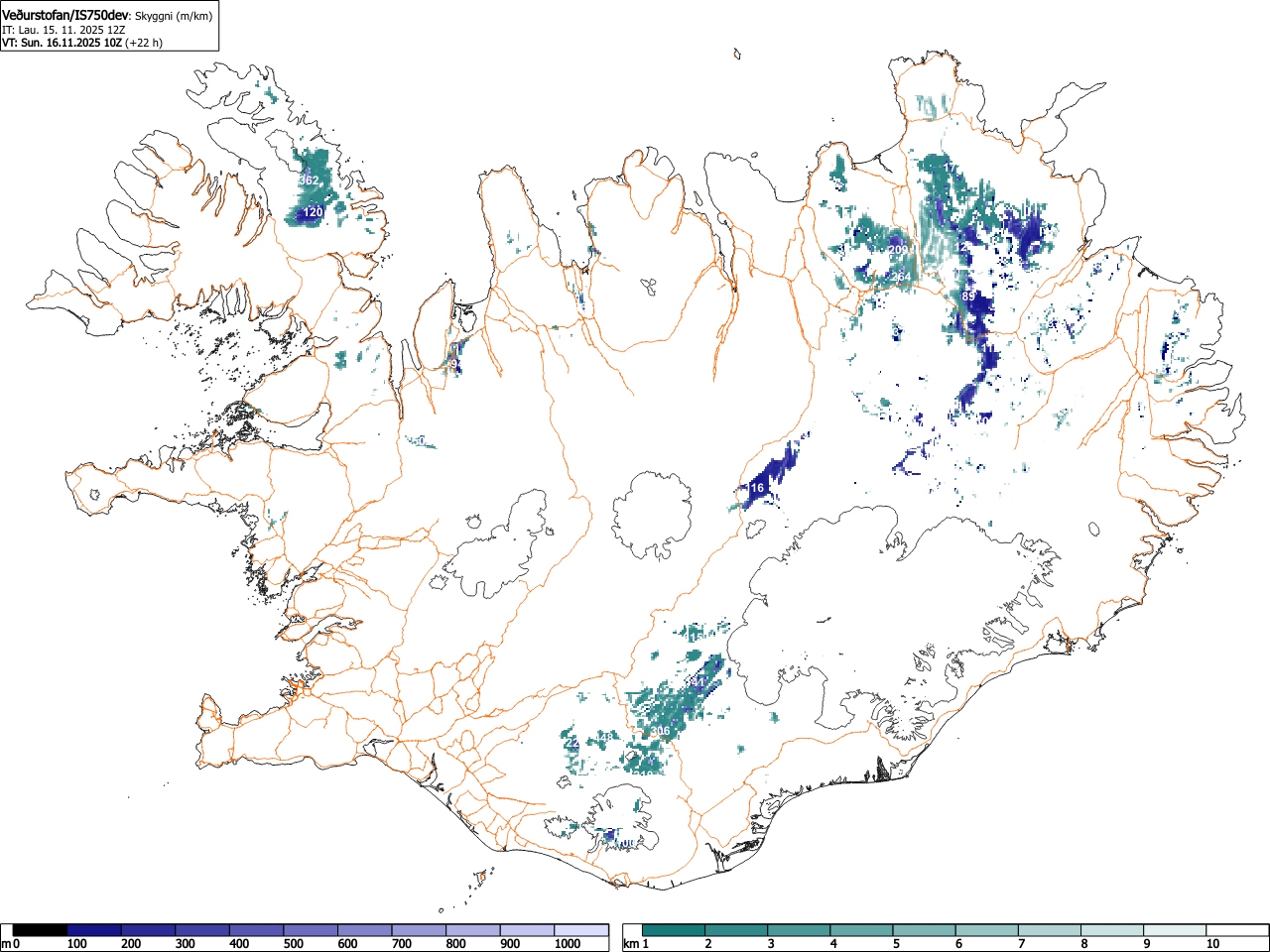Click the 7–8 km legend swatch

pyautogui.click(x=1049, y=930)
